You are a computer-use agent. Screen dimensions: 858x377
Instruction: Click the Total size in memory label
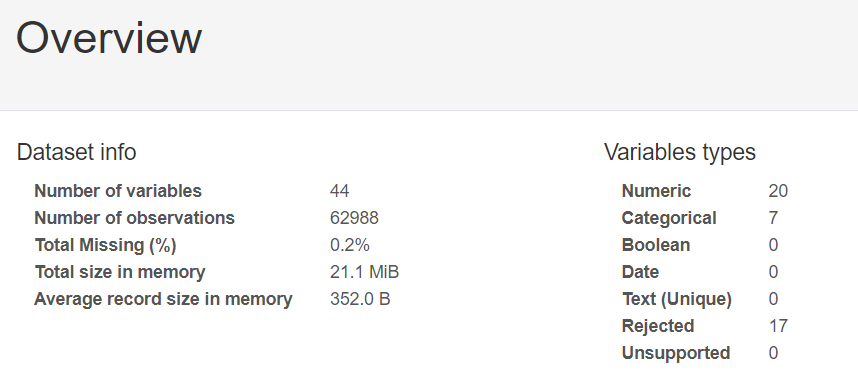pyautogui.click(x=120, y=272)
